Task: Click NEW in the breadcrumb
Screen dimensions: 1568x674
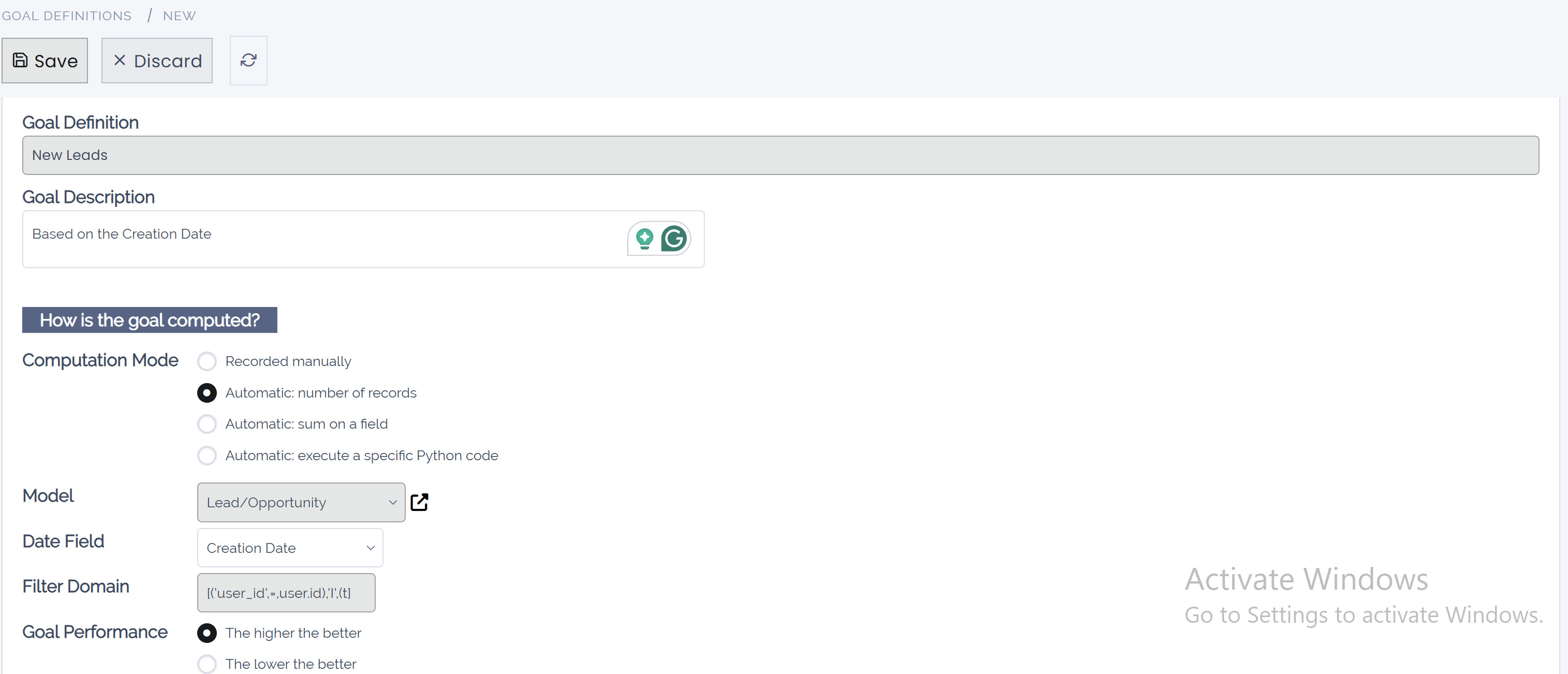Action: pyautogui.click(x=179, y=15)
